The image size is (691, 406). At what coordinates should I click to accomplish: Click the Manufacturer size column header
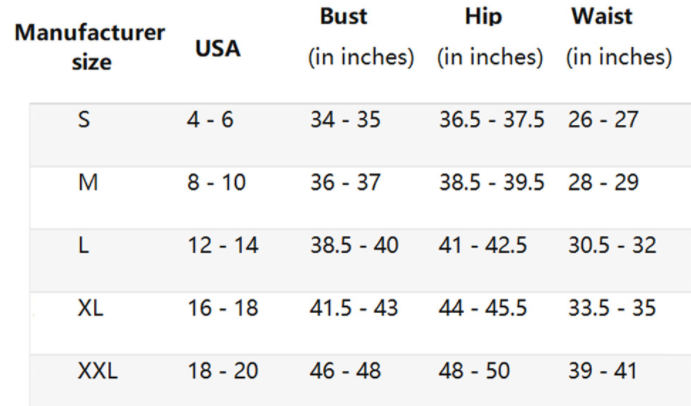point(90,47)
